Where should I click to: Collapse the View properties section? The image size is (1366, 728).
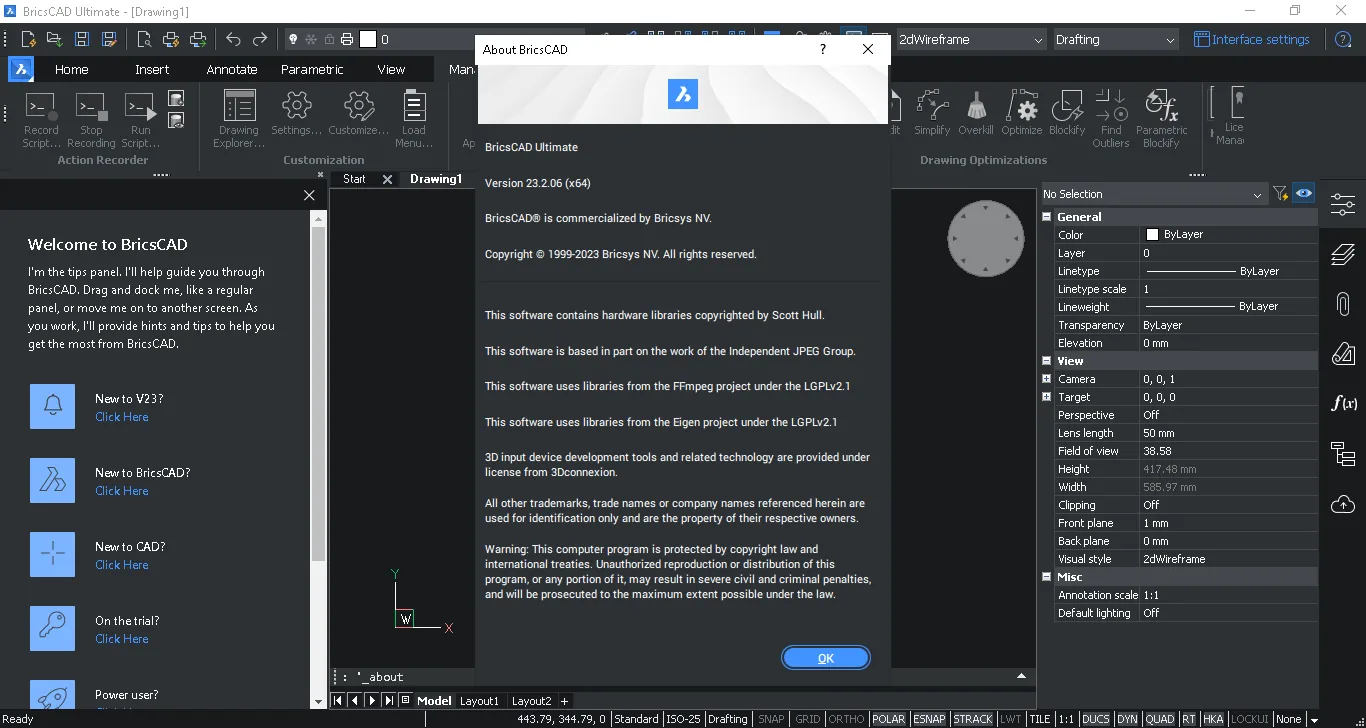(x=1047, y=361)
